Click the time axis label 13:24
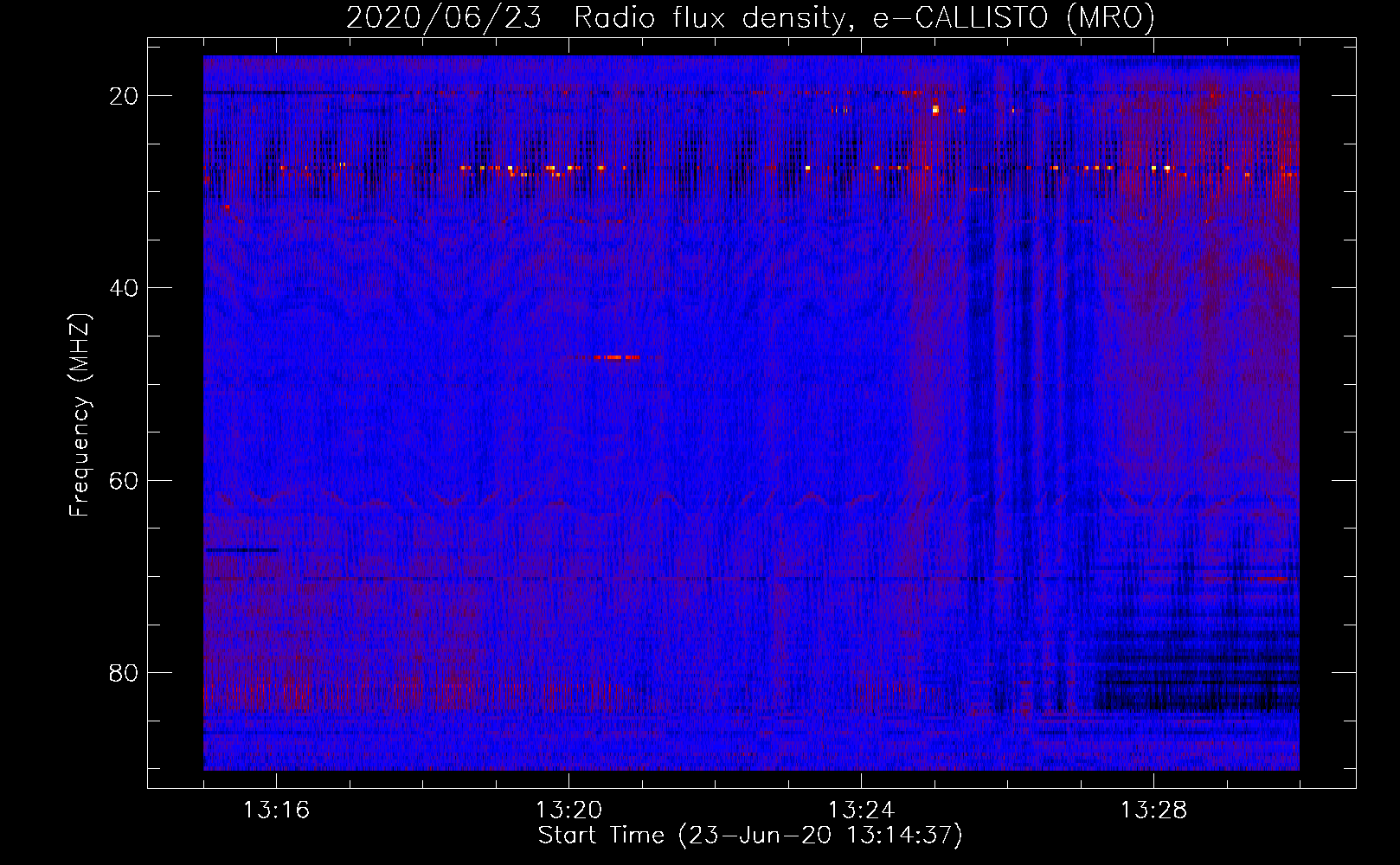This screenshot has width=1400, height=865. click(x=861, y=811)
